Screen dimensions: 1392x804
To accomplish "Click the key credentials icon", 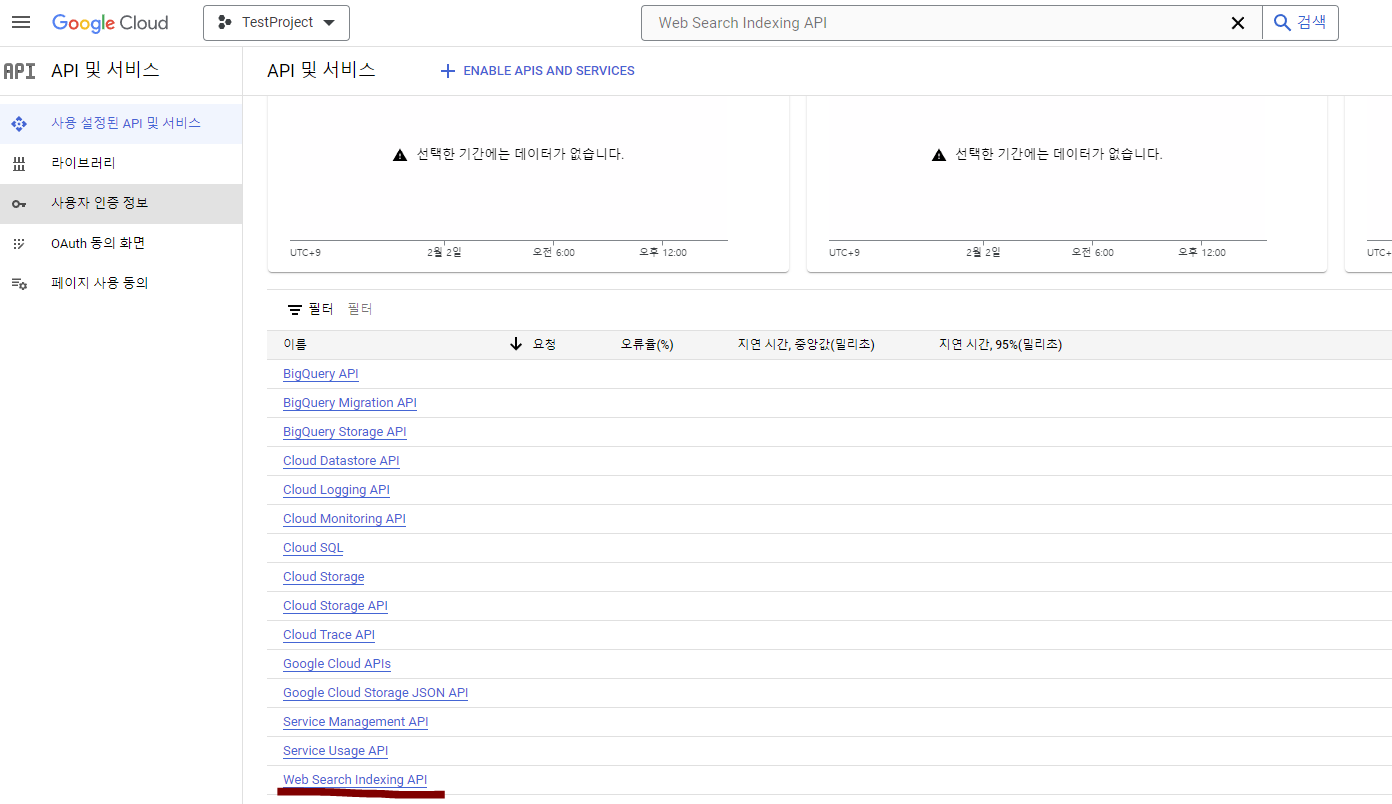I will coord(18,204).
